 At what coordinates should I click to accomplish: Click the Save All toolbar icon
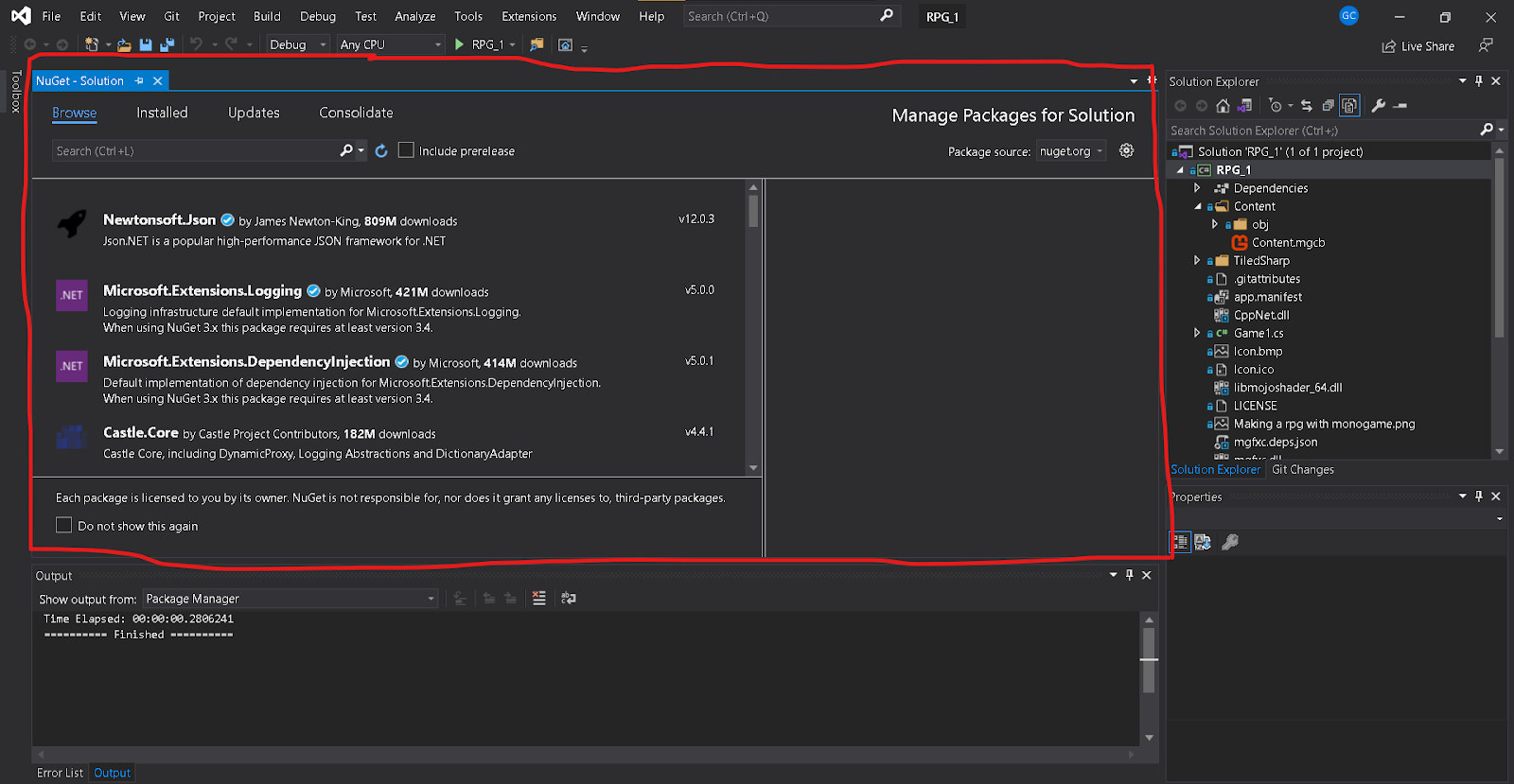167,44
